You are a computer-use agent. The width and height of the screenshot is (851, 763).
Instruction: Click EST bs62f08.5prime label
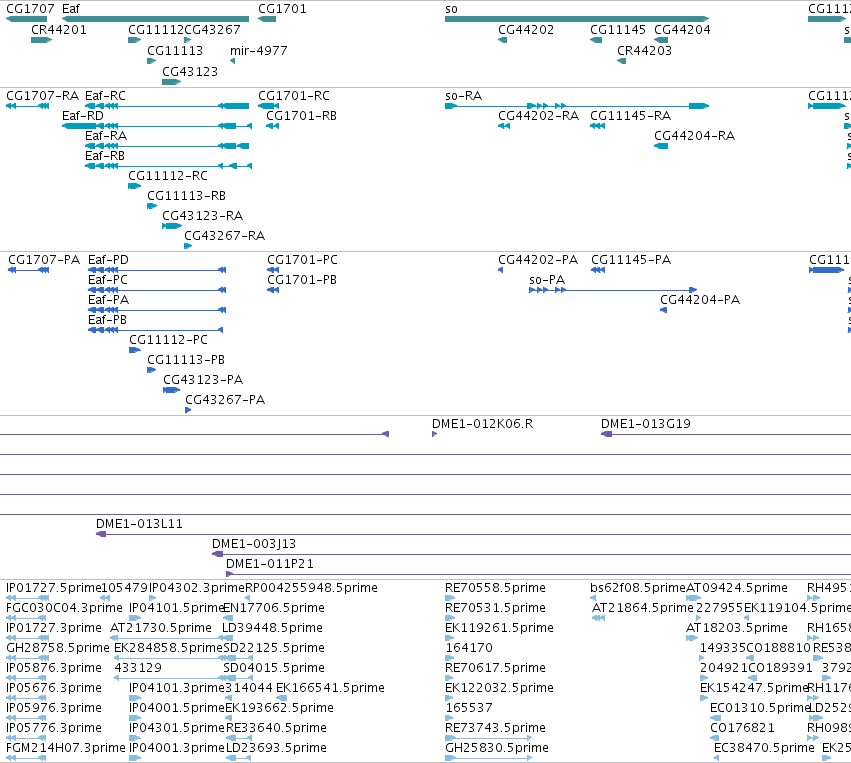(638, 588)
